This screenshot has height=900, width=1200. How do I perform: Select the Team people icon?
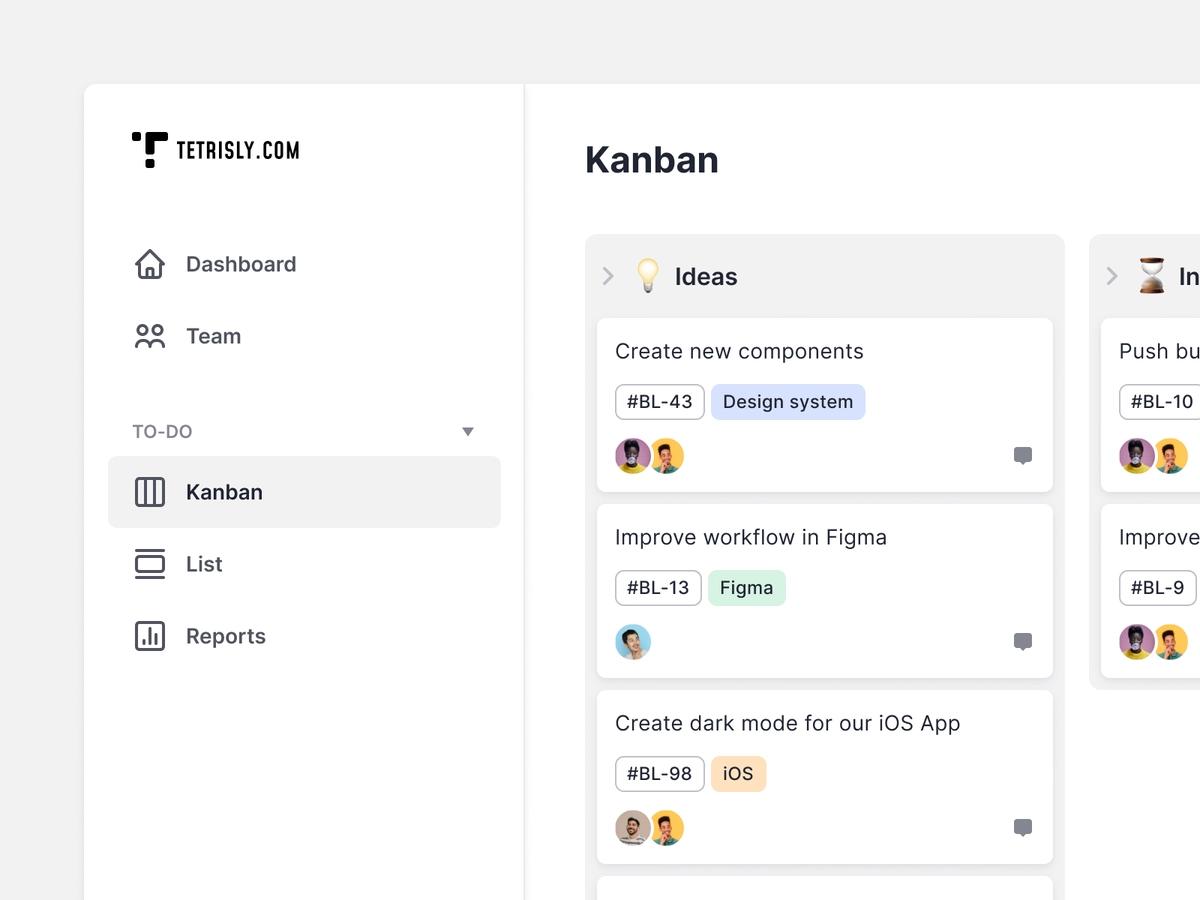click(150, 336)
